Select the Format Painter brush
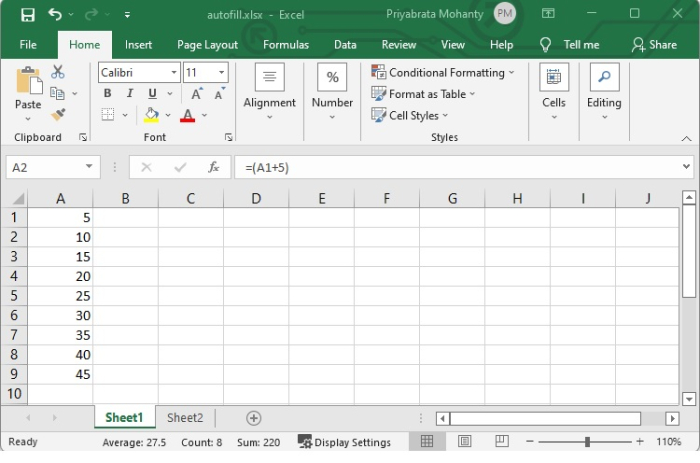The height and width of the screenshot is (463, 700). point(58,114)
